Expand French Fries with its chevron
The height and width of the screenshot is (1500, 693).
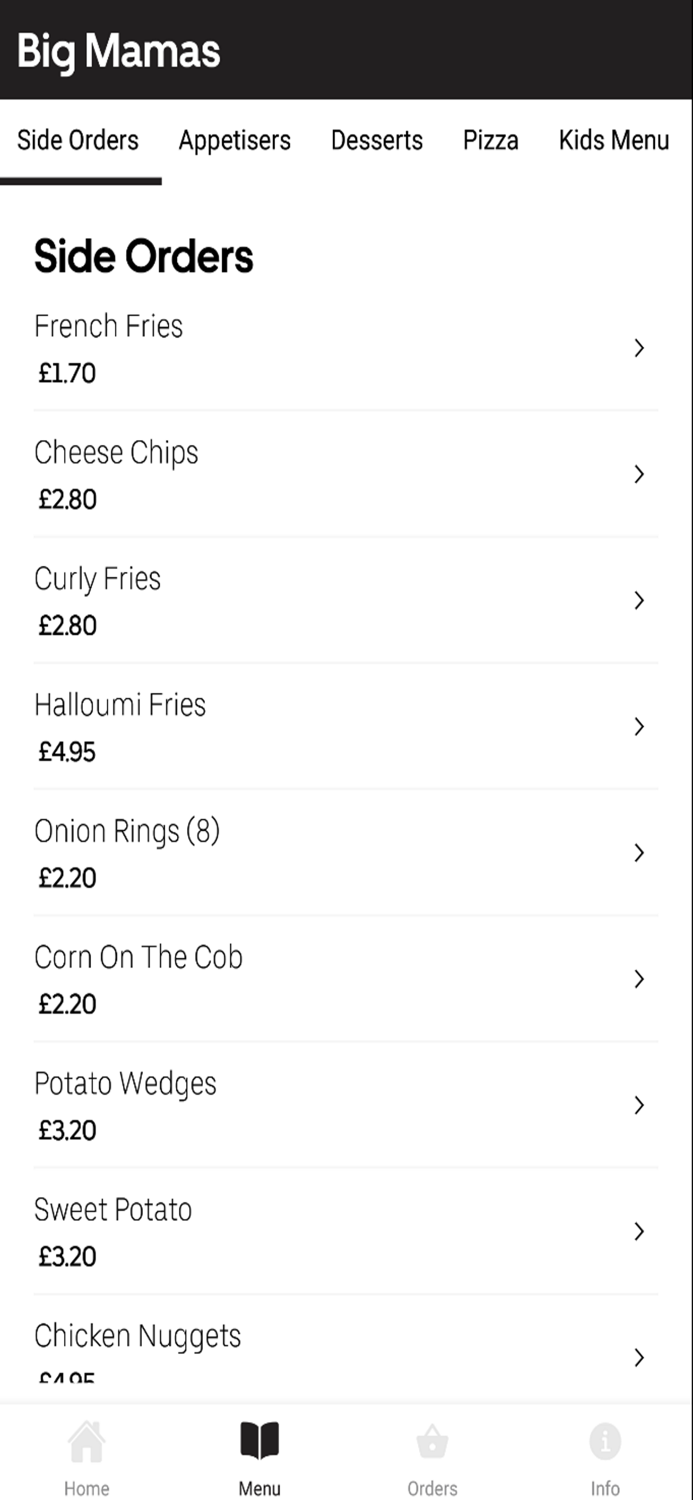[x=639, y=348]
